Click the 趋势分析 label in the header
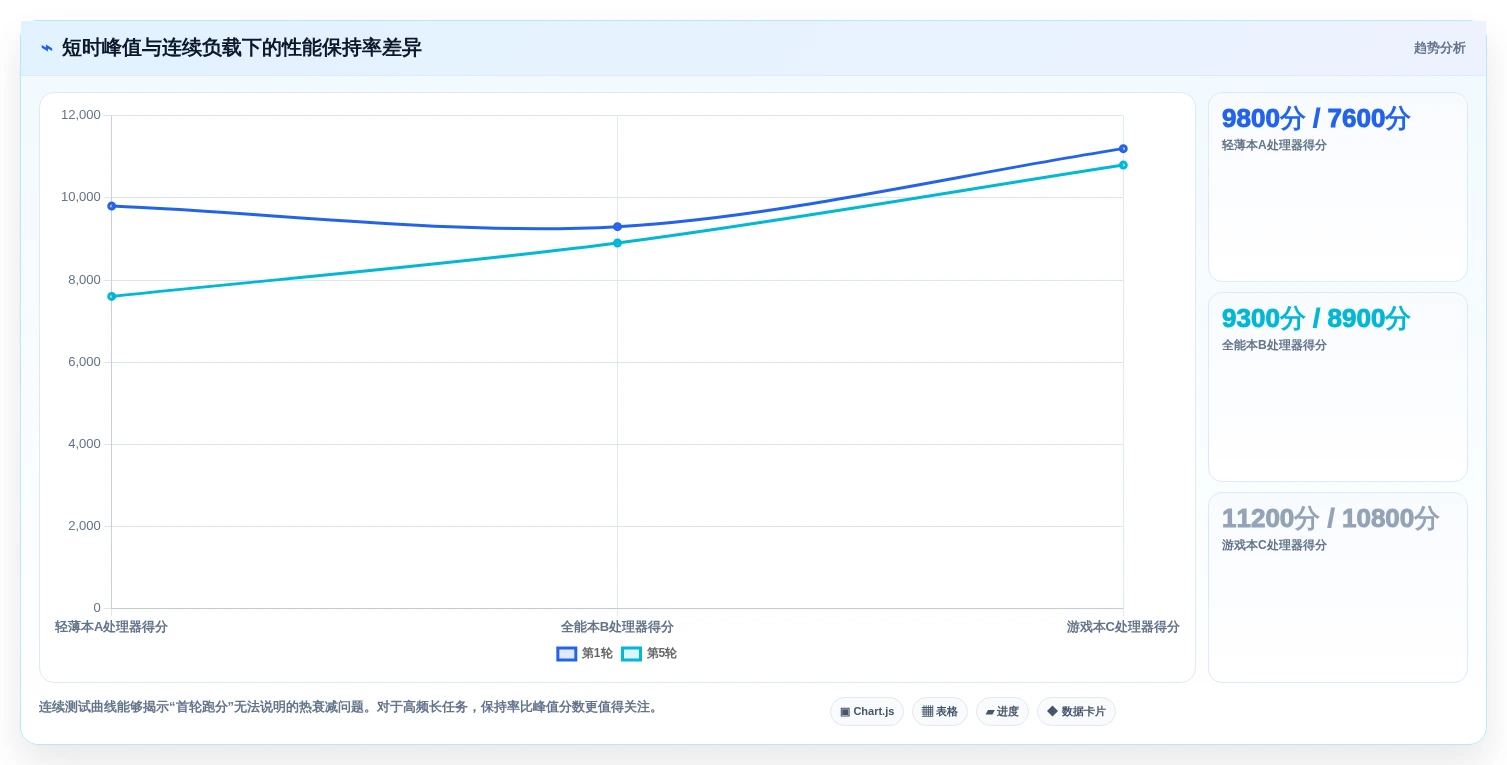 pyautogui.click(x=1439, y=48)
